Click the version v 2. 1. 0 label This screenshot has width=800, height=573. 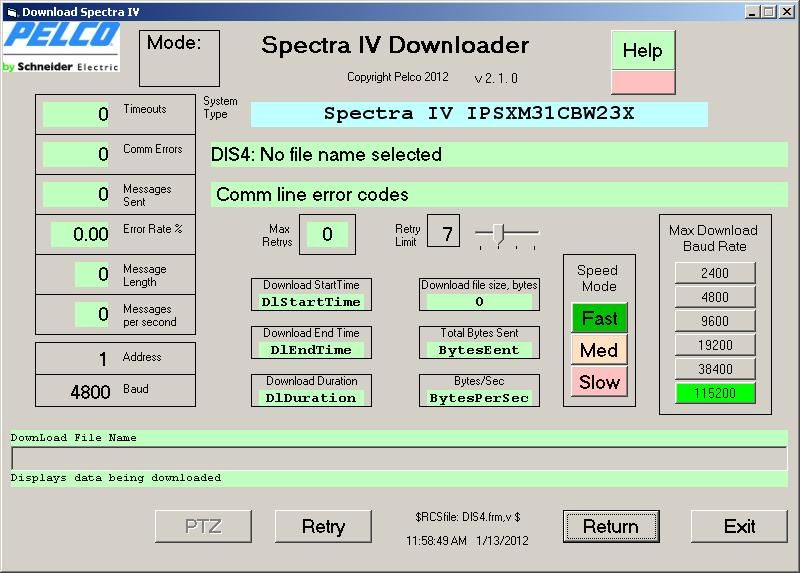[496, 78]
